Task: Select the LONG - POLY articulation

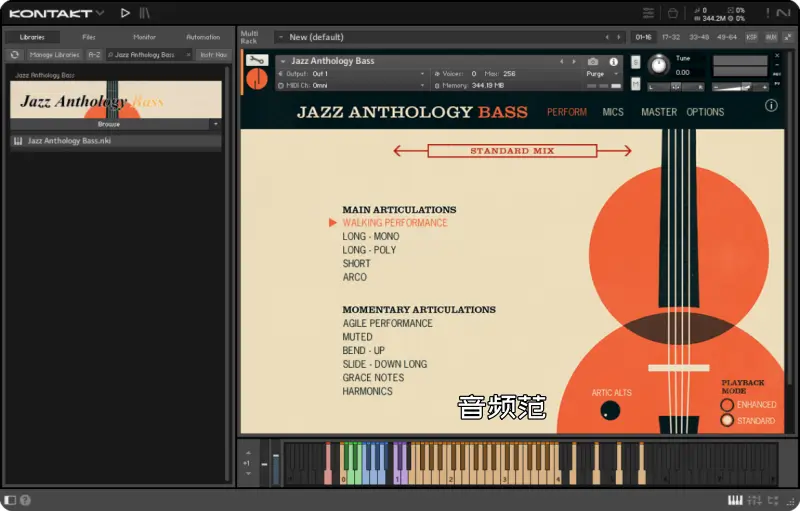Action: point(369,250)
